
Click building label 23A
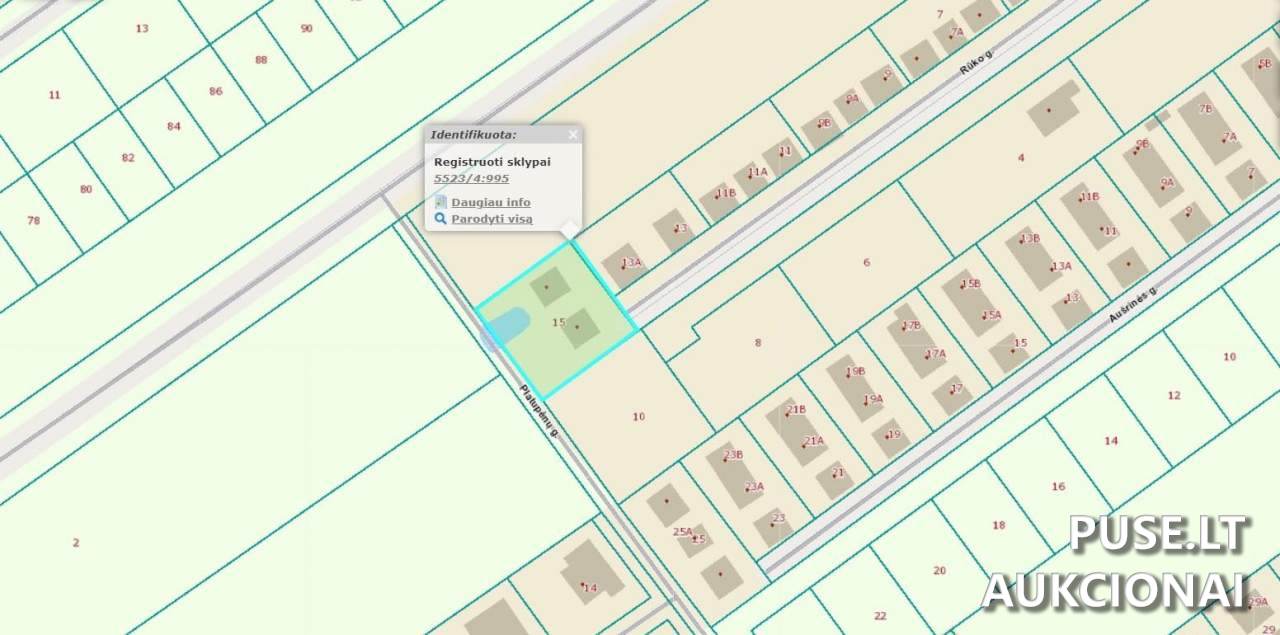pos(754,487)
